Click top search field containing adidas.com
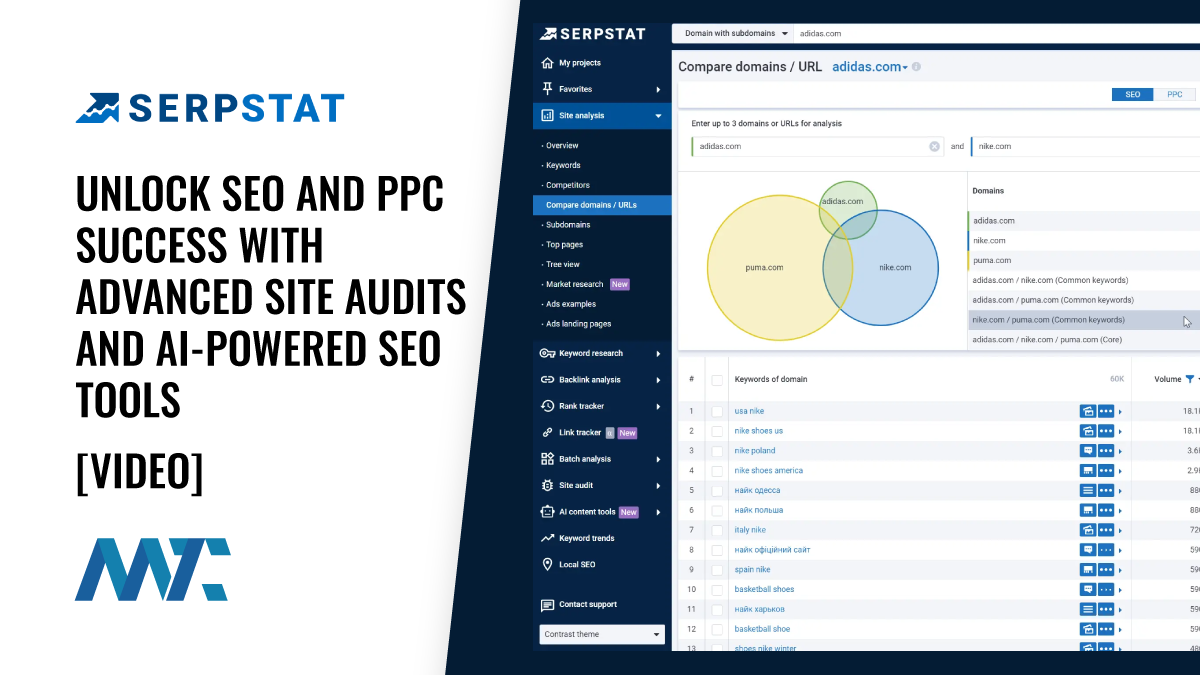 pos(996,33)
